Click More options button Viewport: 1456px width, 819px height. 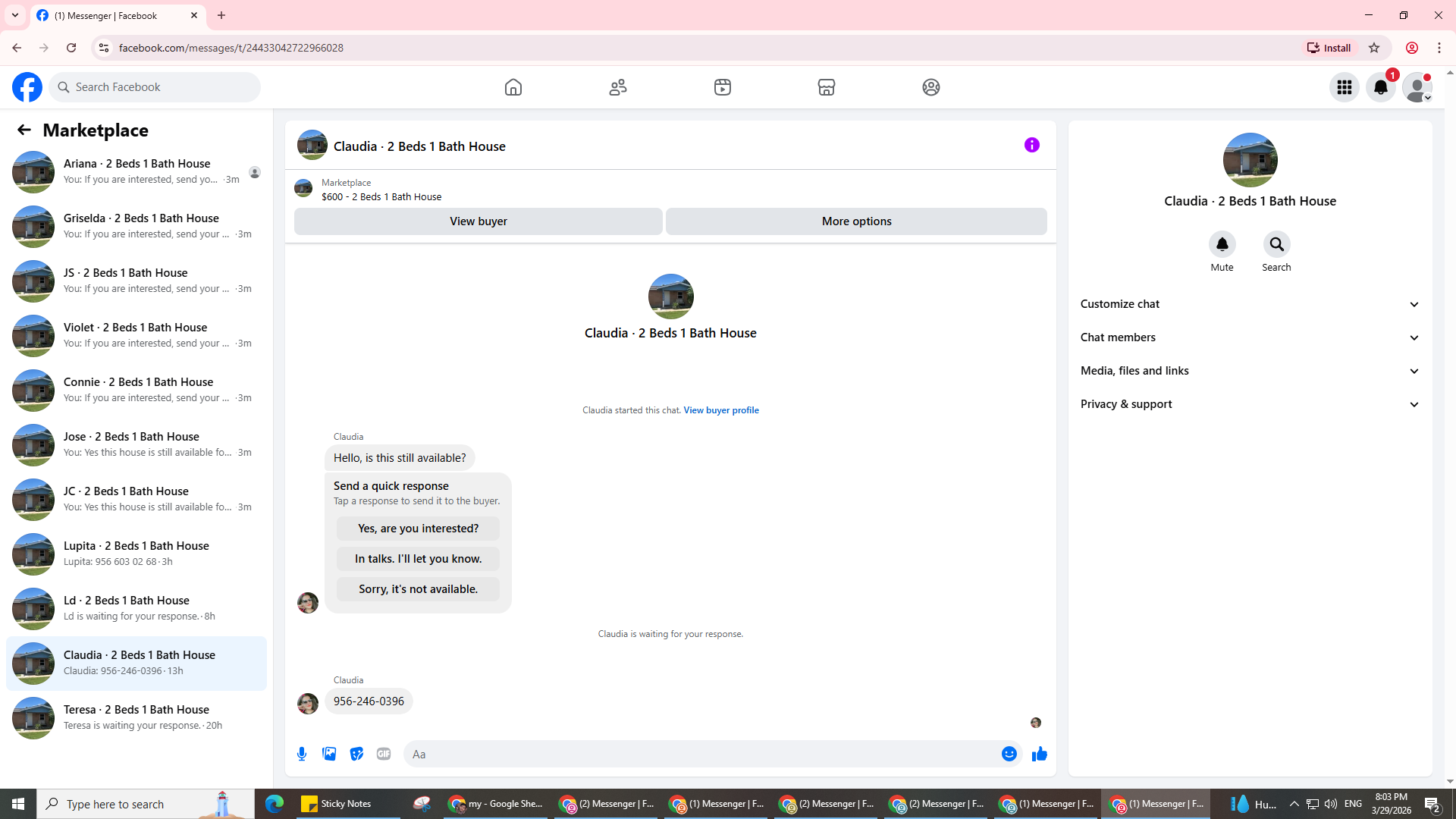coord(856,221)
